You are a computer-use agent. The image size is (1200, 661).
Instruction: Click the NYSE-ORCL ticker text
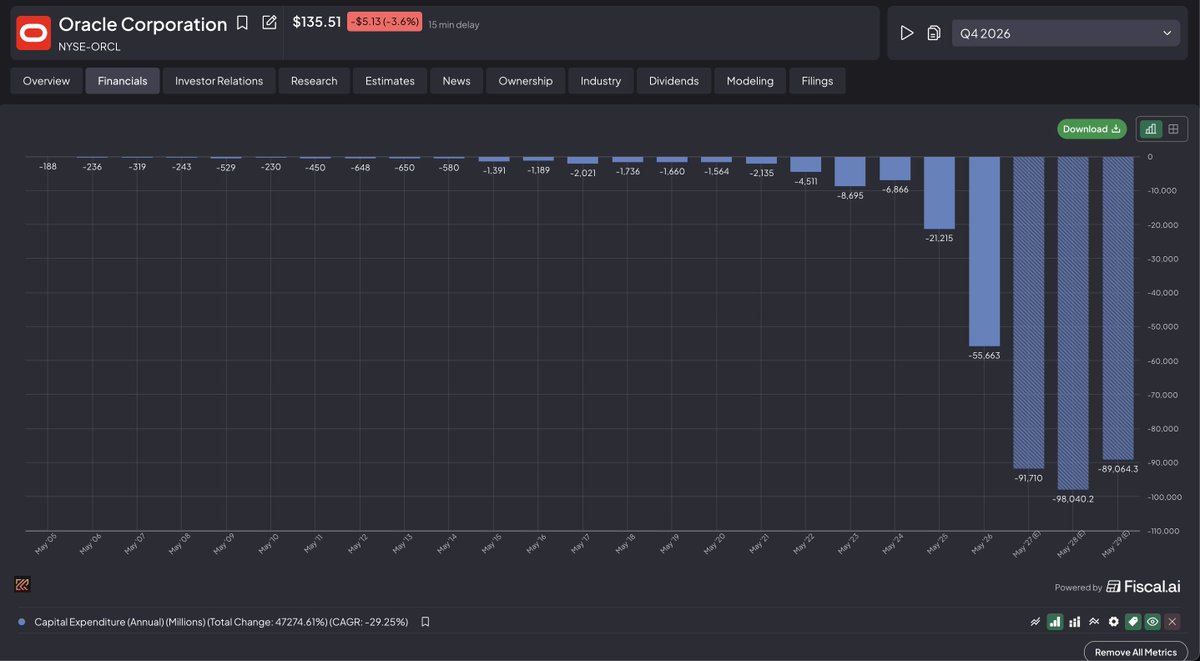coord(89,46)
